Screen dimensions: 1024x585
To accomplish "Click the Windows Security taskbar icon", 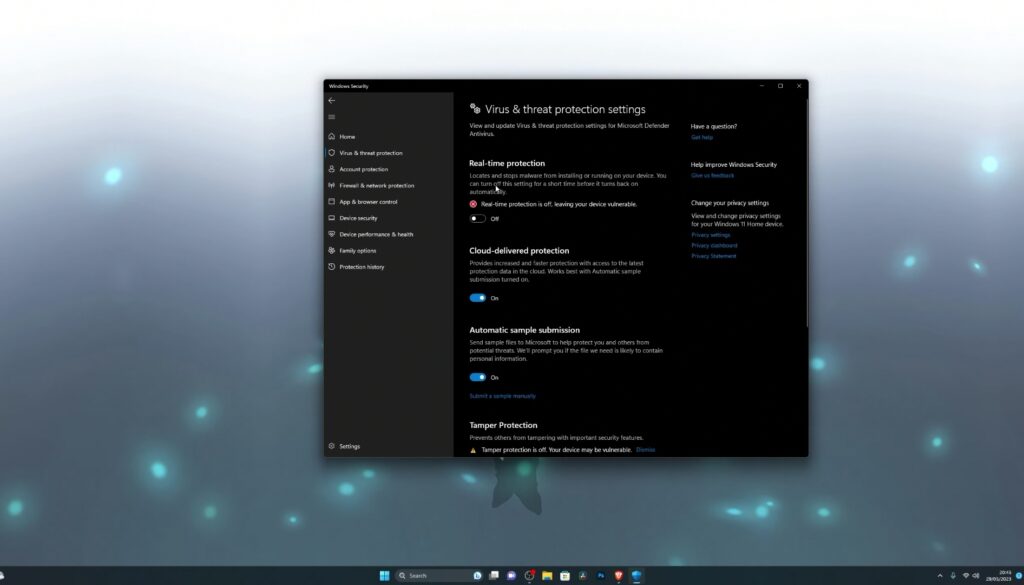I will pos(636,575).
